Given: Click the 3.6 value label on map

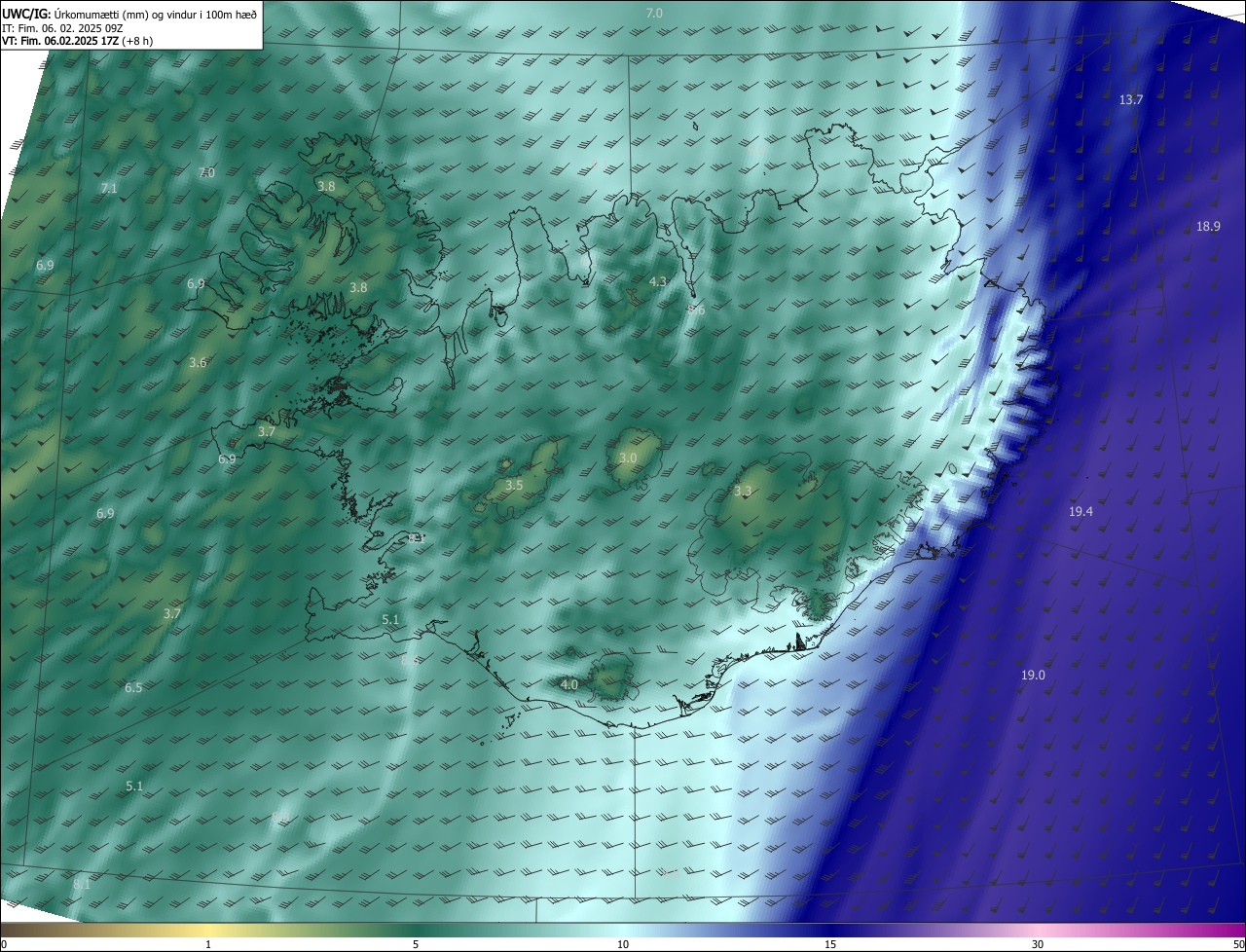Looking at the screenshot, I should coord(198,363).
